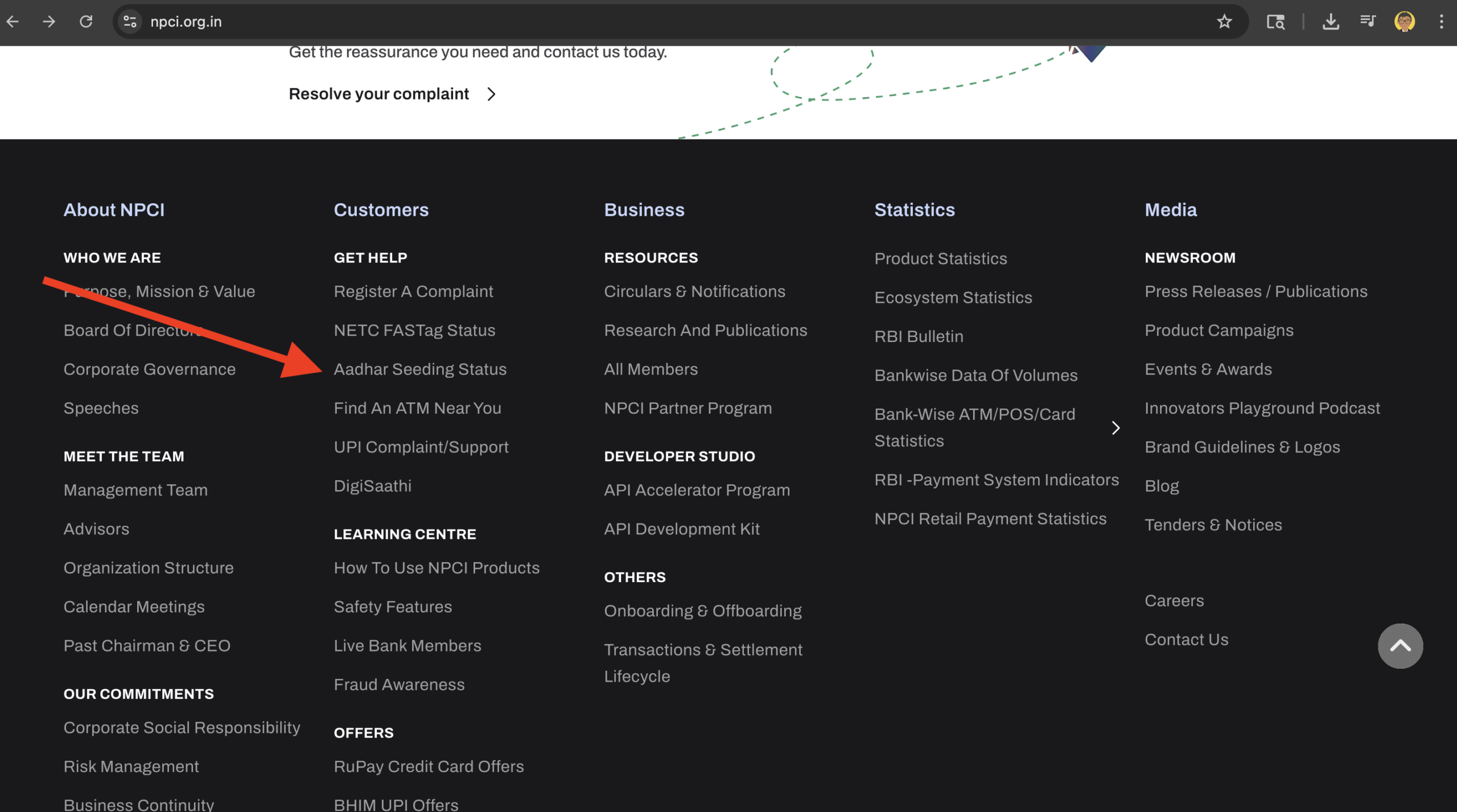Open the Statistics footer heading
The height and width of the screenshot is (812, 1457).
pyautogui.click(x=915, y=209)
